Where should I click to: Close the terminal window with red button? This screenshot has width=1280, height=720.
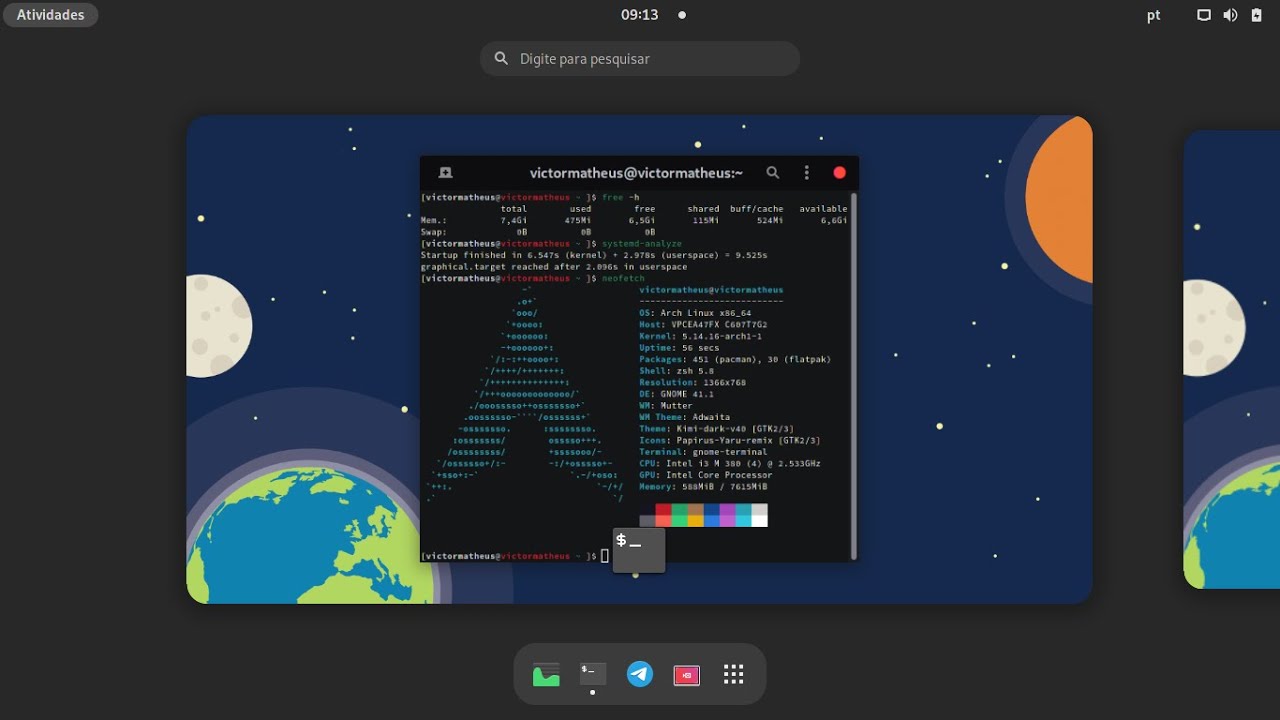840,173
